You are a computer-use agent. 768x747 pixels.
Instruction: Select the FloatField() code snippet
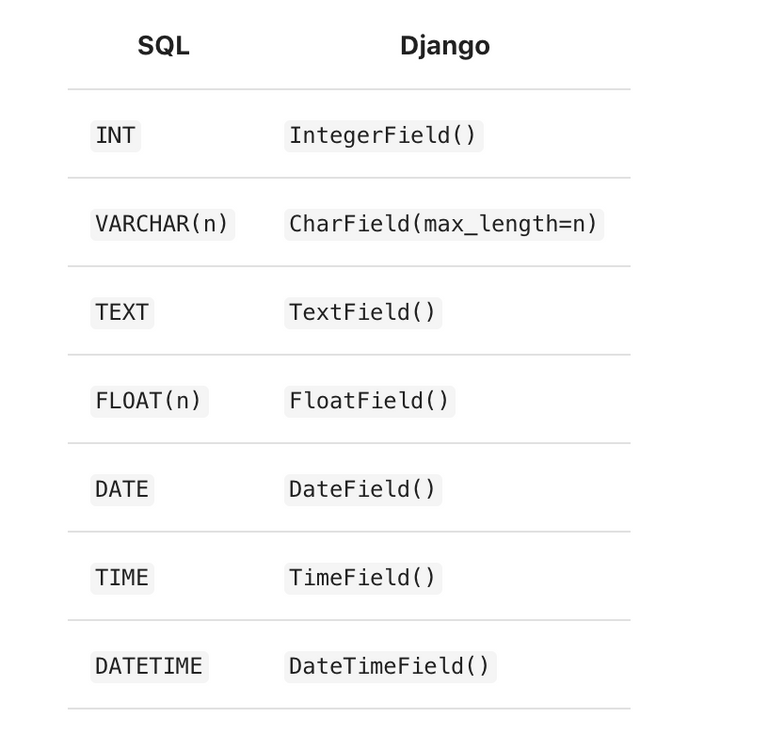tap(370, 401)
